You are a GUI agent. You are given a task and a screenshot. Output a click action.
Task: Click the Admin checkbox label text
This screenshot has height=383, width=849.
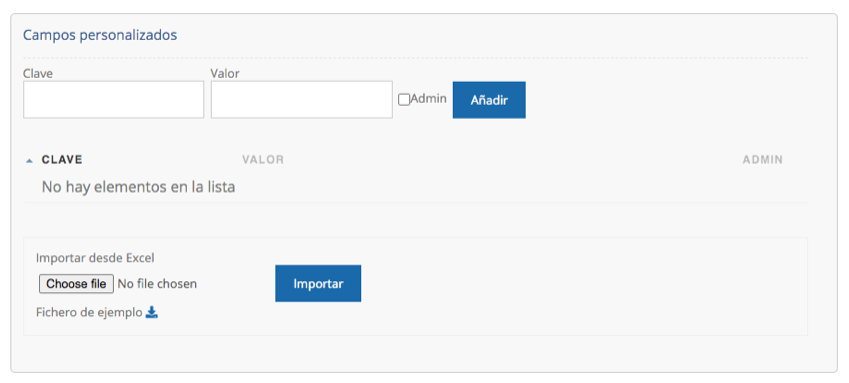pyautogui.click(x=428, y=99)
